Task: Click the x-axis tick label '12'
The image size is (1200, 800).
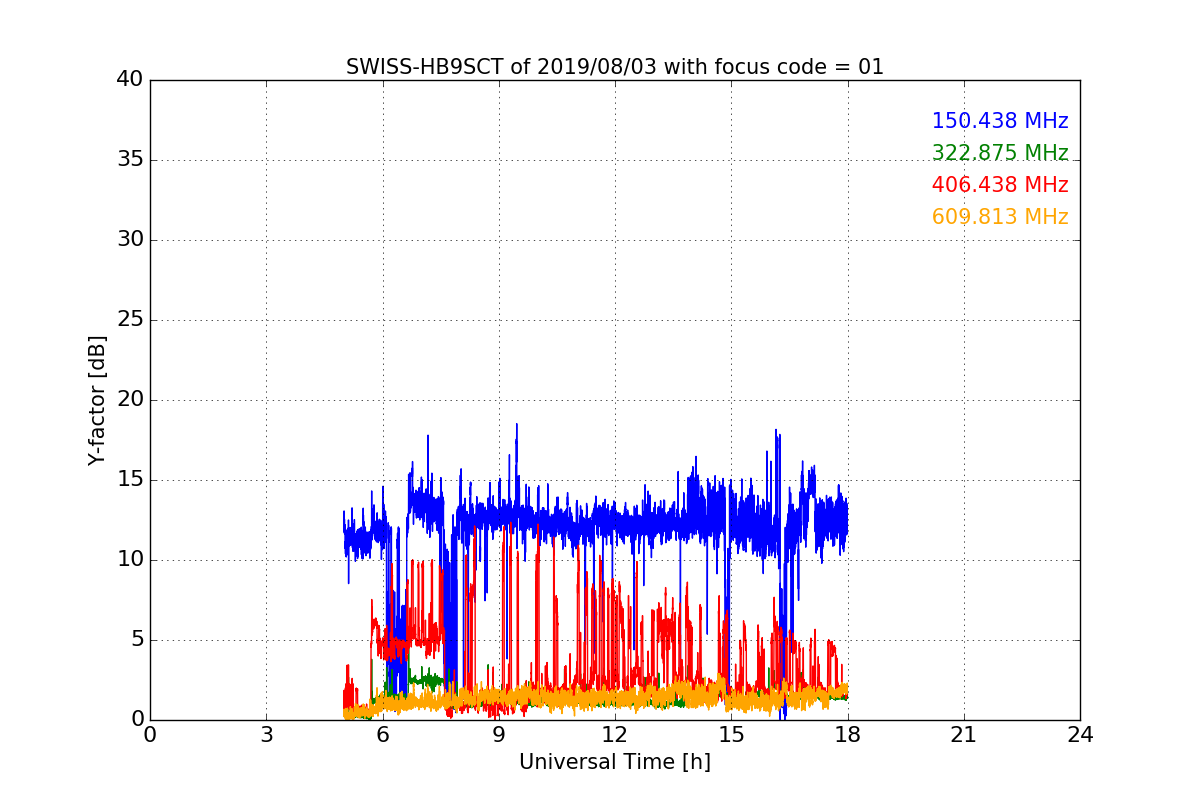Action: 615,735
